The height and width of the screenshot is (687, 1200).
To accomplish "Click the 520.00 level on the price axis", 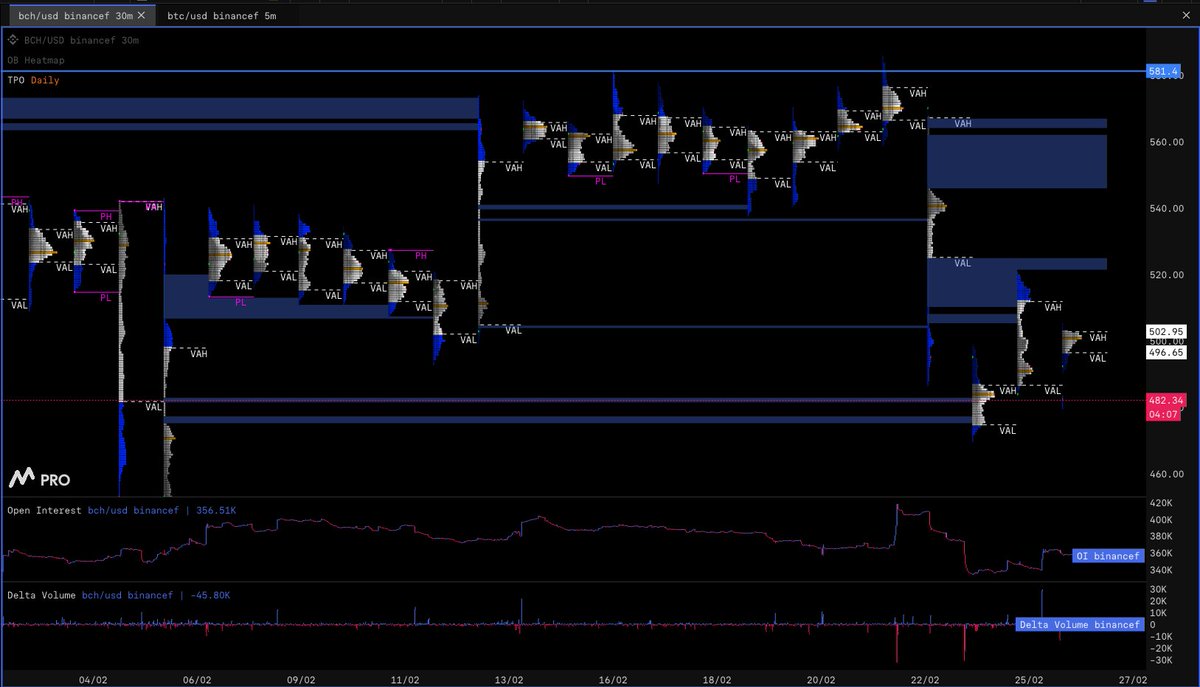I will coord(1165,274).
